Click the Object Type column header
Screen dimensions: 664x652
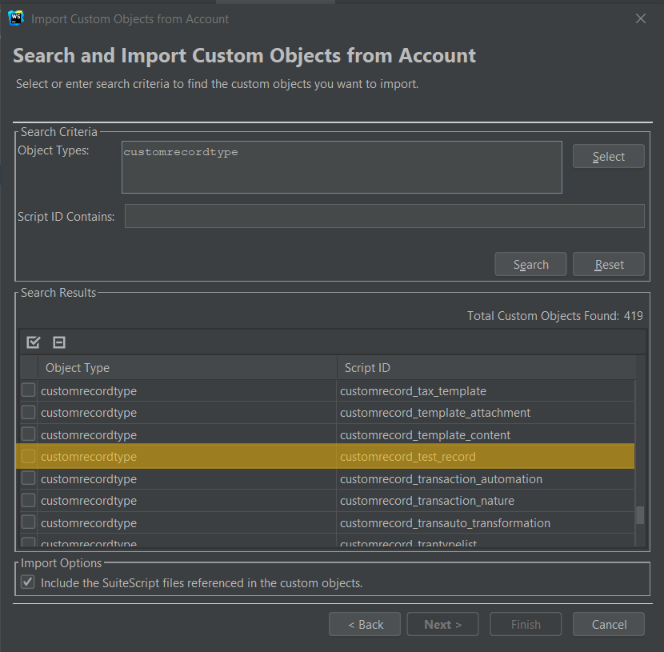point(187,367)
